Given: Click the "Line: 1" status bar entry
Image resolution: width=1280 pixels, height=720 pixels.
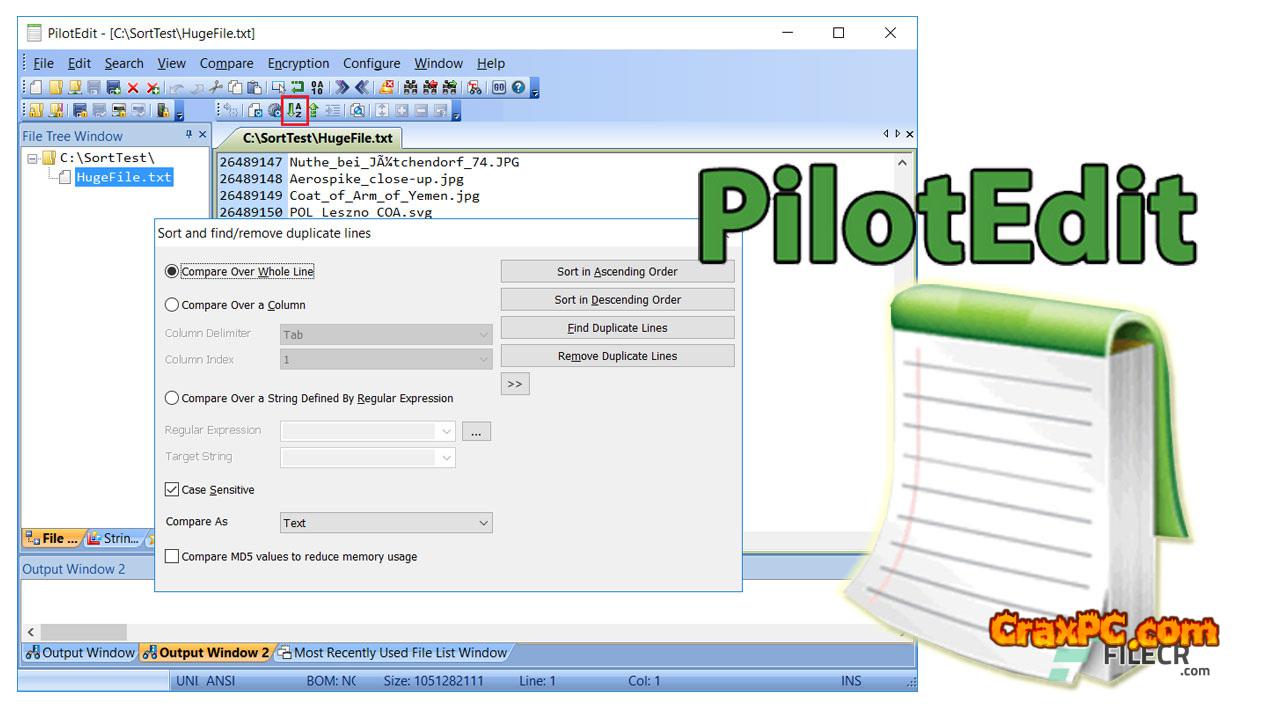Looking at the screenshot, I should coord(537,681).
